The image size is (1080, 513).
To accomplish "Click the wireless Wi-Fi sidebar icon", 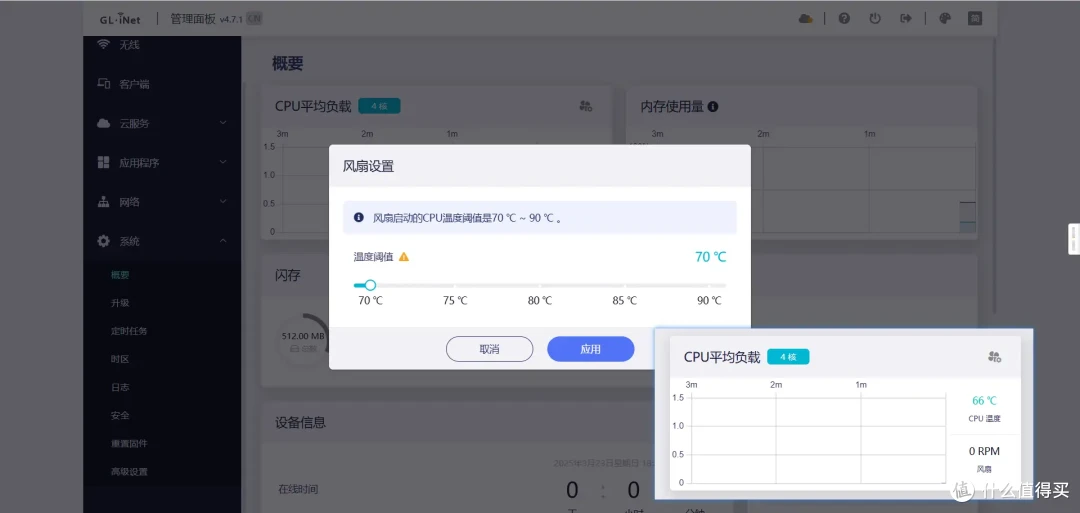I will click(103, 45).
